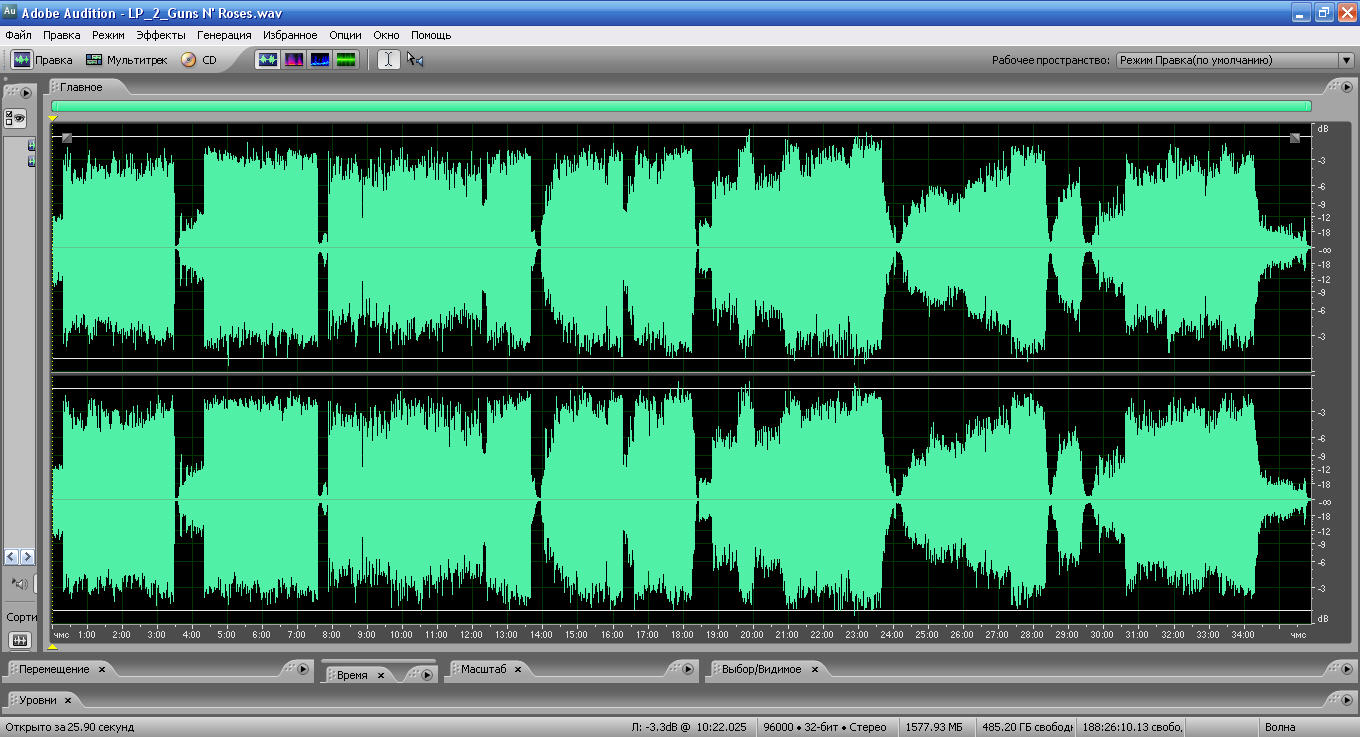The width and height of the screenshot is (1360, 737).
Task: Select the spectral phase display icon
Action: [x=346, y=60]
